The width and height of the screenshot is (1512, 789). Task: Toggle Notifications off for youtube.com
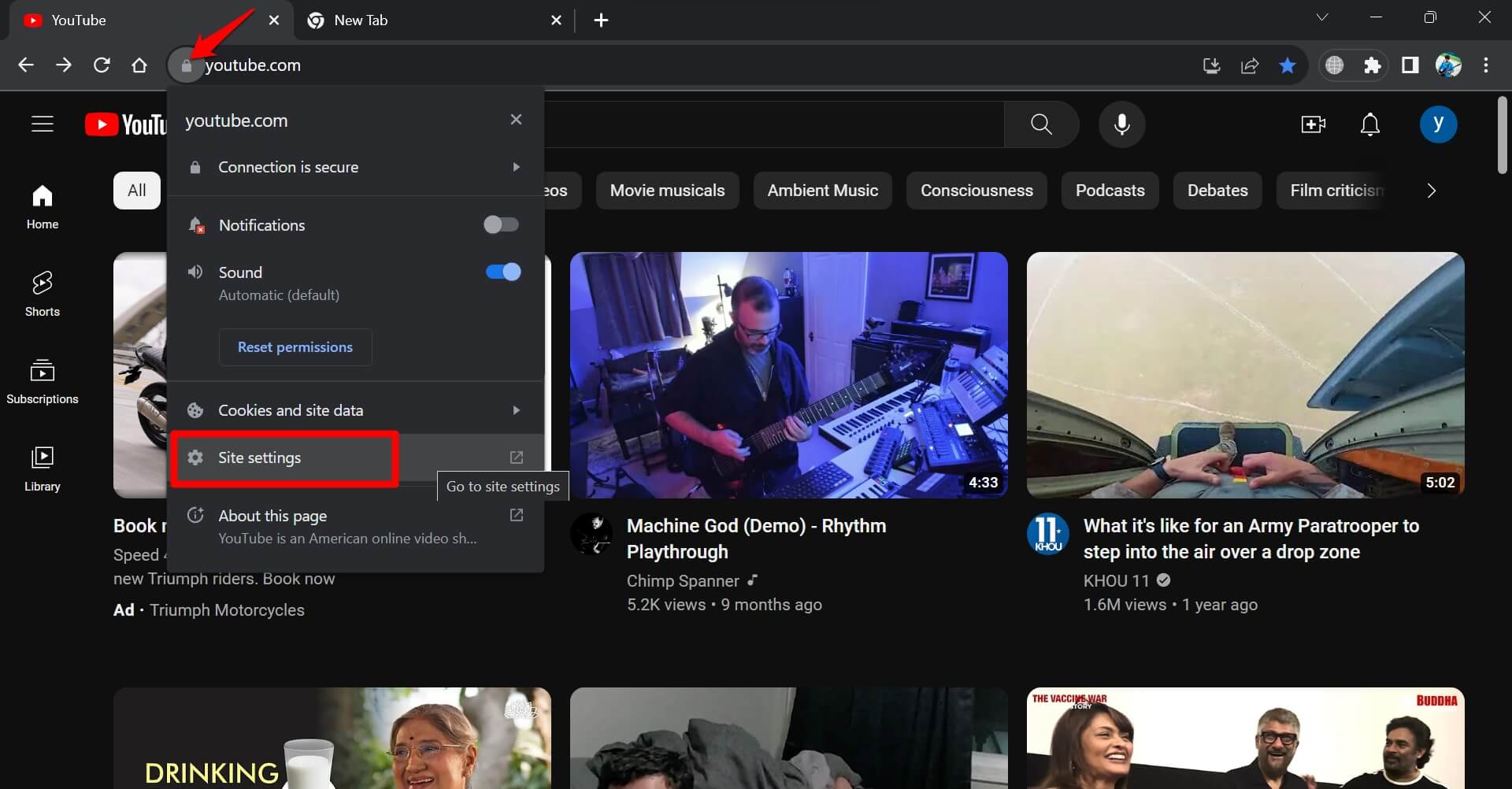pyautogui.click(x=502, y=224)
